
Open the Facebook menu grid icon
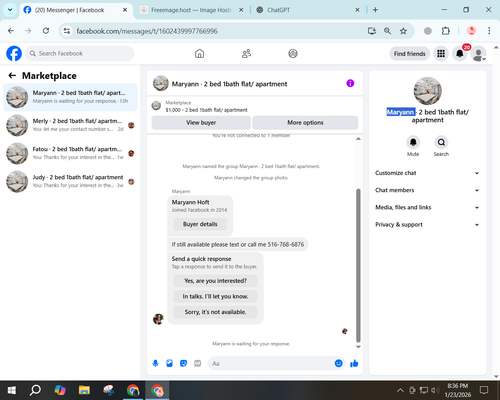tap(441, 54)
